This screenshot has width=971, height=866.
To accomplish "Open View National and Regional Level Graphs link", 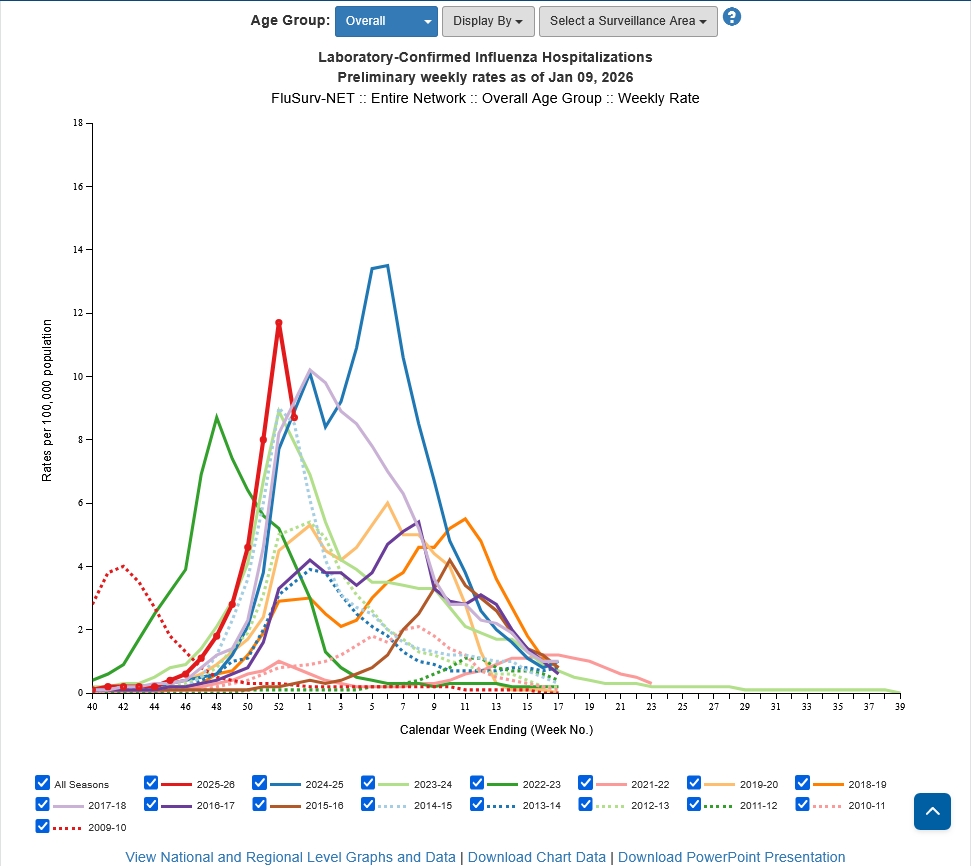I will [290, 857].
